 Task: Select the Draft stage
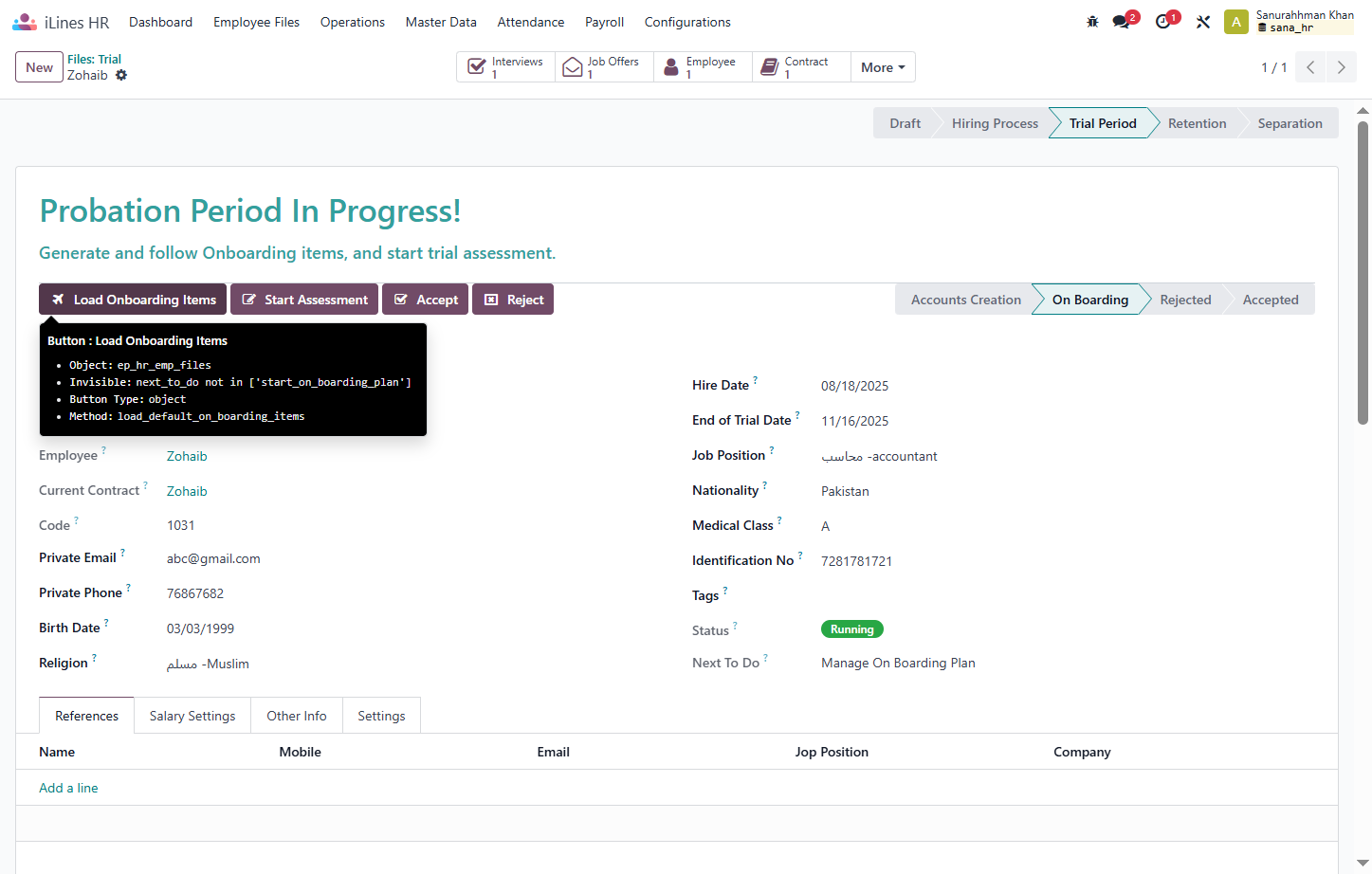[906, 123]
